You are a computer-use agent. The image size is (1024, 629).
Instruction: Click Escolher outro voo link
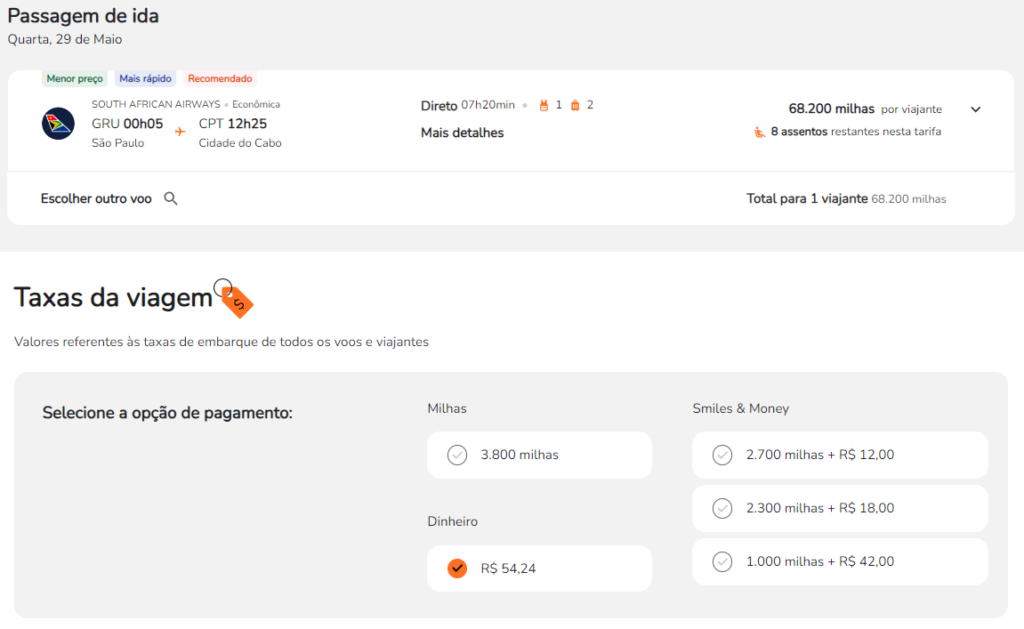(x=96, y=199)
